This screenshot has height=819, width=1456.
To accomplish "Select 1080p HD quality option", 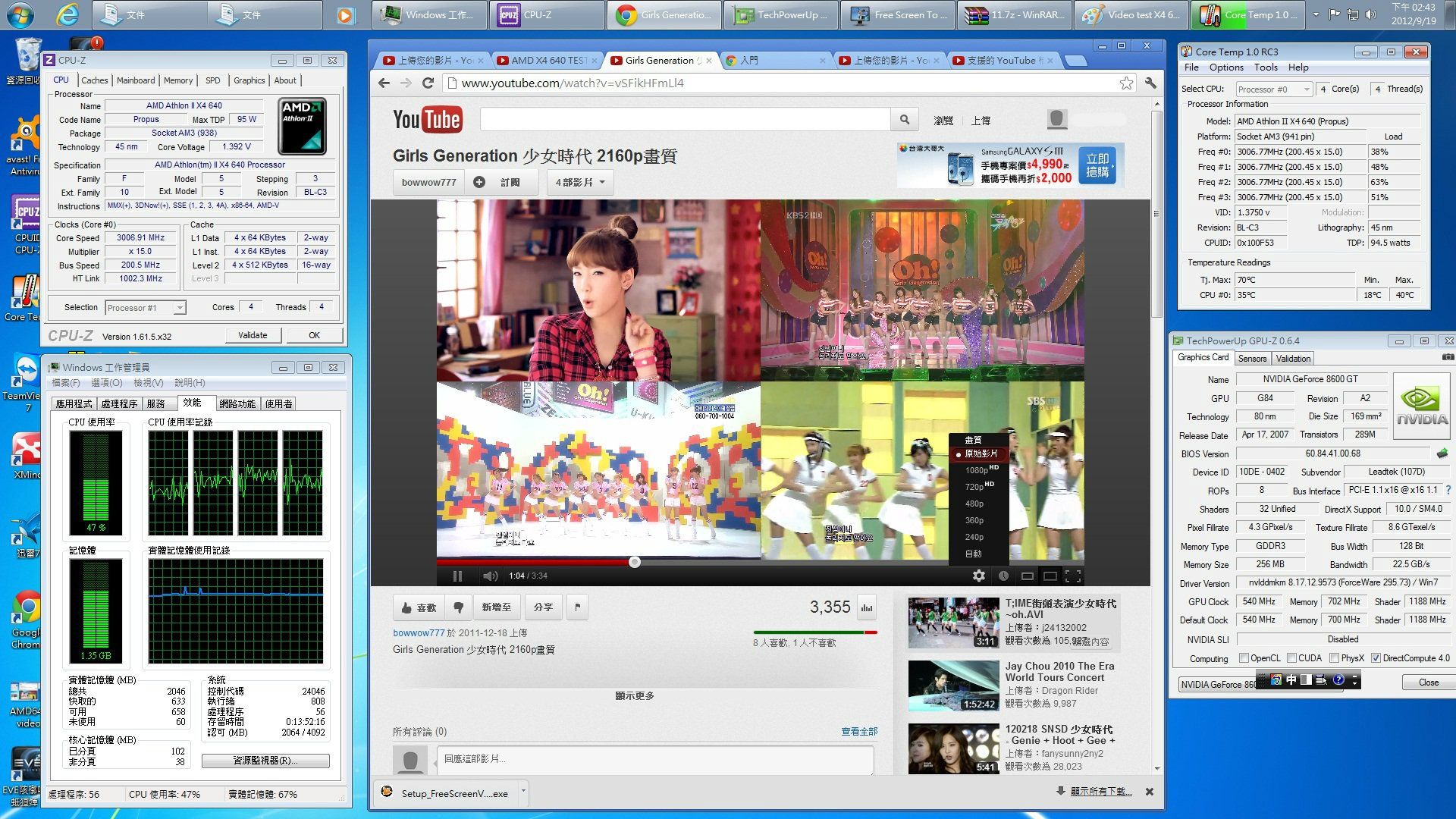I will tap(979, 470).
